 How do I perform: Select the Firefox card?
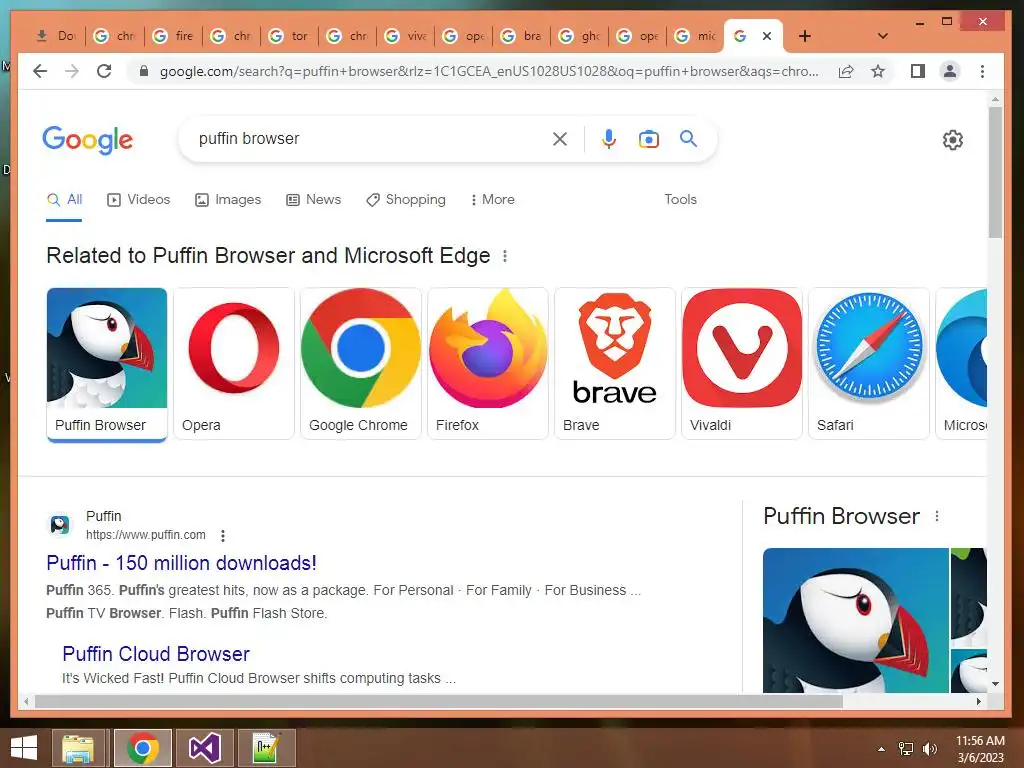(x=488, y=364)
